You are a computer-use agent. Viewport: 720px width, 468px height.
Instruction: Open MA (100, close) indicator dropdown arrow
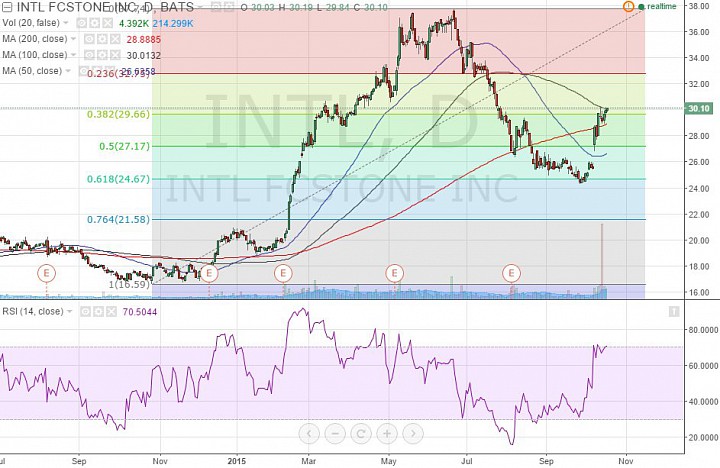(x=73, y=55)
